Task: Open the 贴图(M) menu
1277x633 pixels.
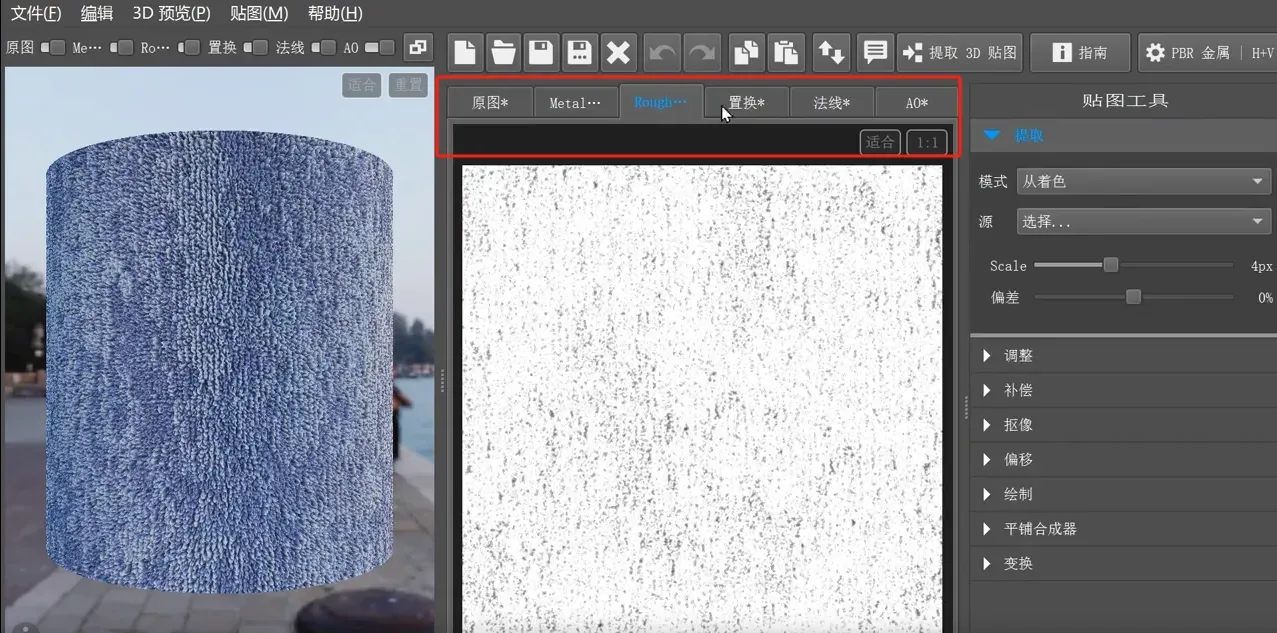Action: click(x=259, y=14)
